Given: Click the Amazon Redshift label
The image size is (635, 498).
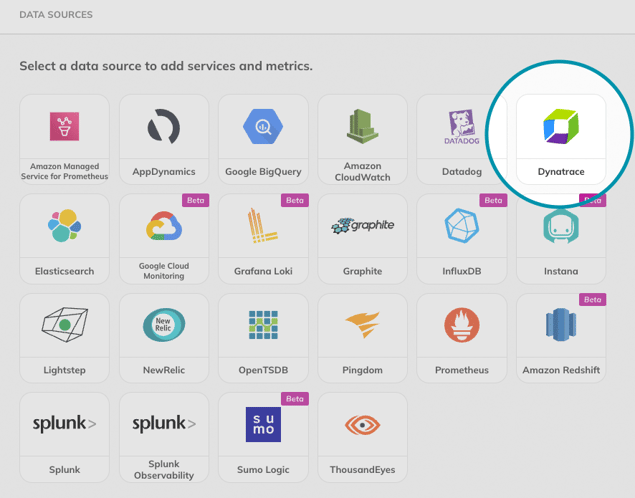Looking at the screenshot, I should pos(561,370).
